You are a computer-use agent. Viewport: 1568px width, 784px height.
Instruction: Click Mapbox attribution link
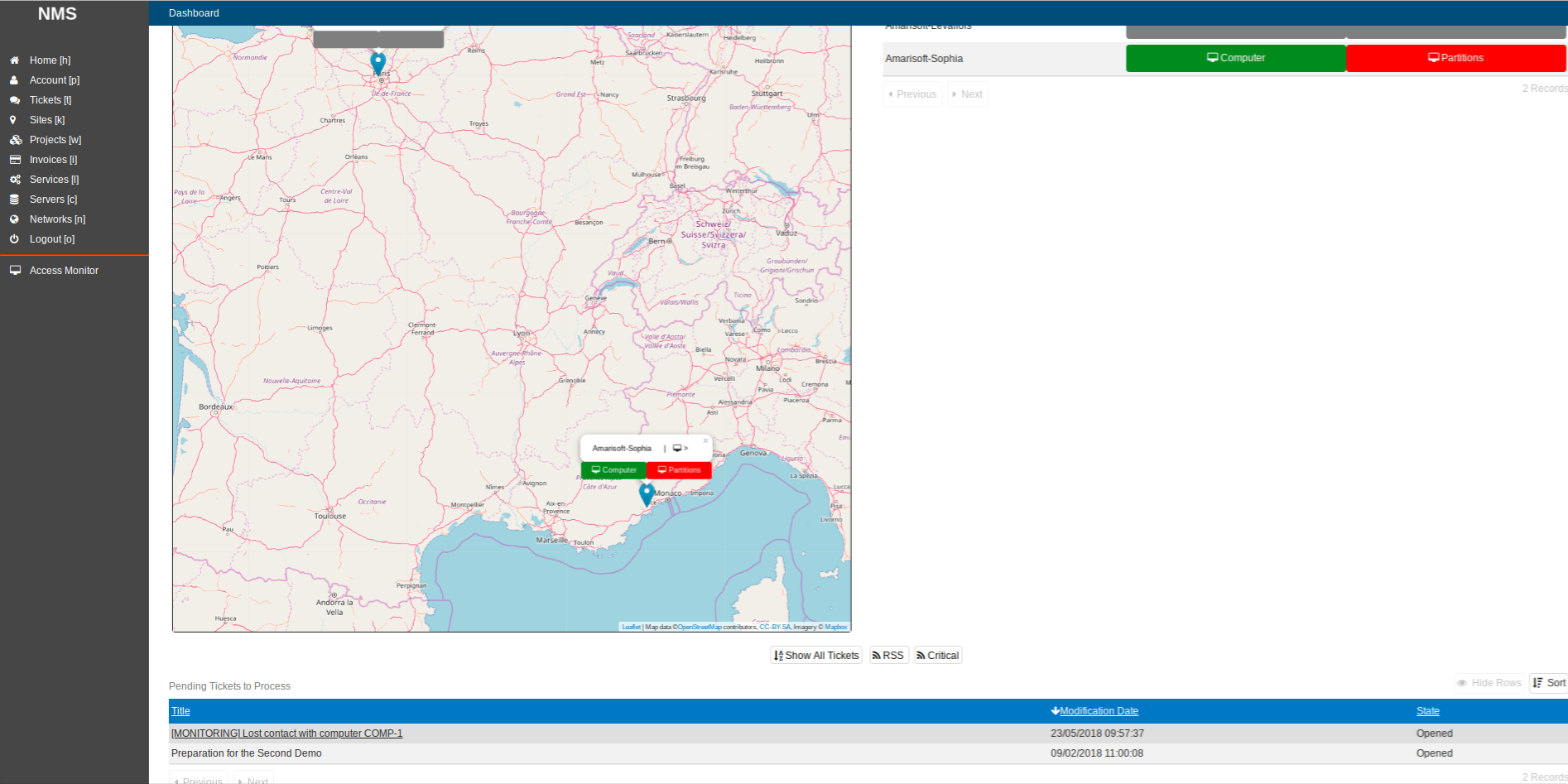[836, 627]
